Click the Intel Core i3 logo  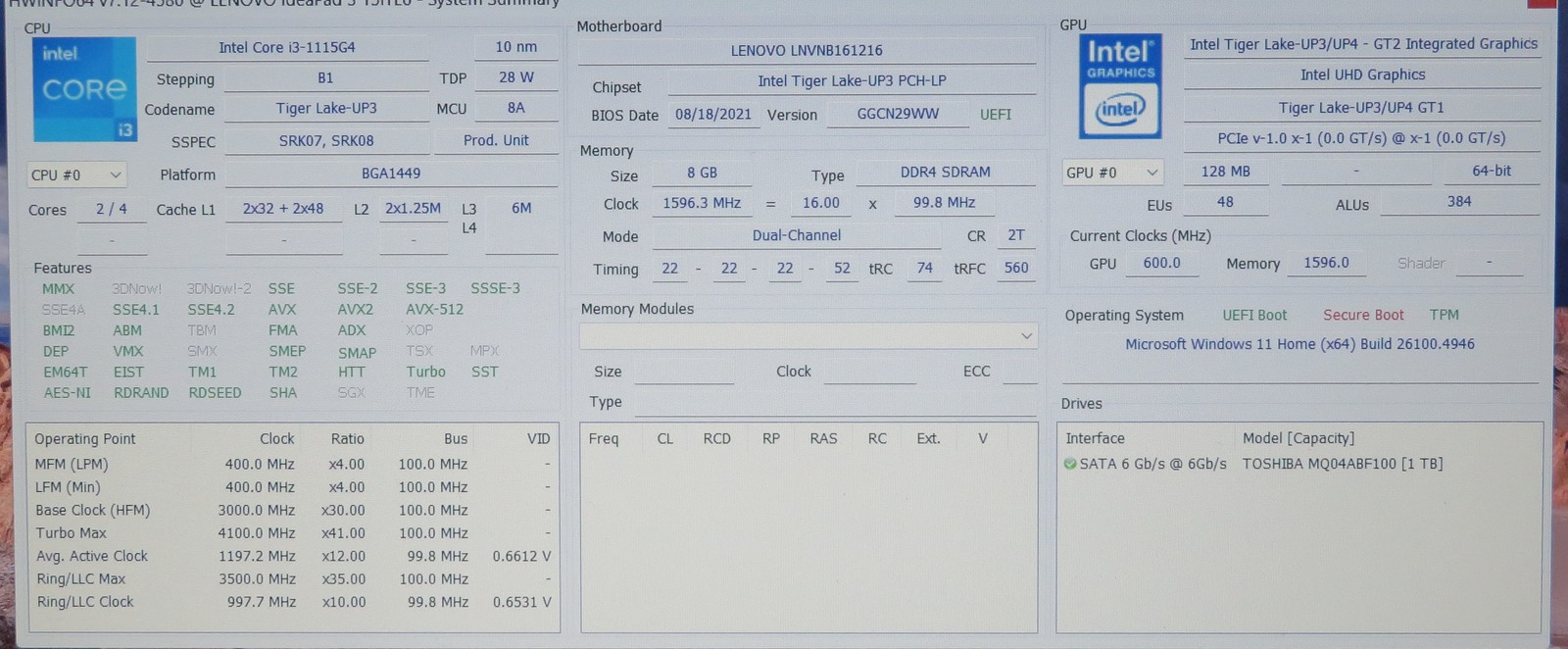point(84,89)
